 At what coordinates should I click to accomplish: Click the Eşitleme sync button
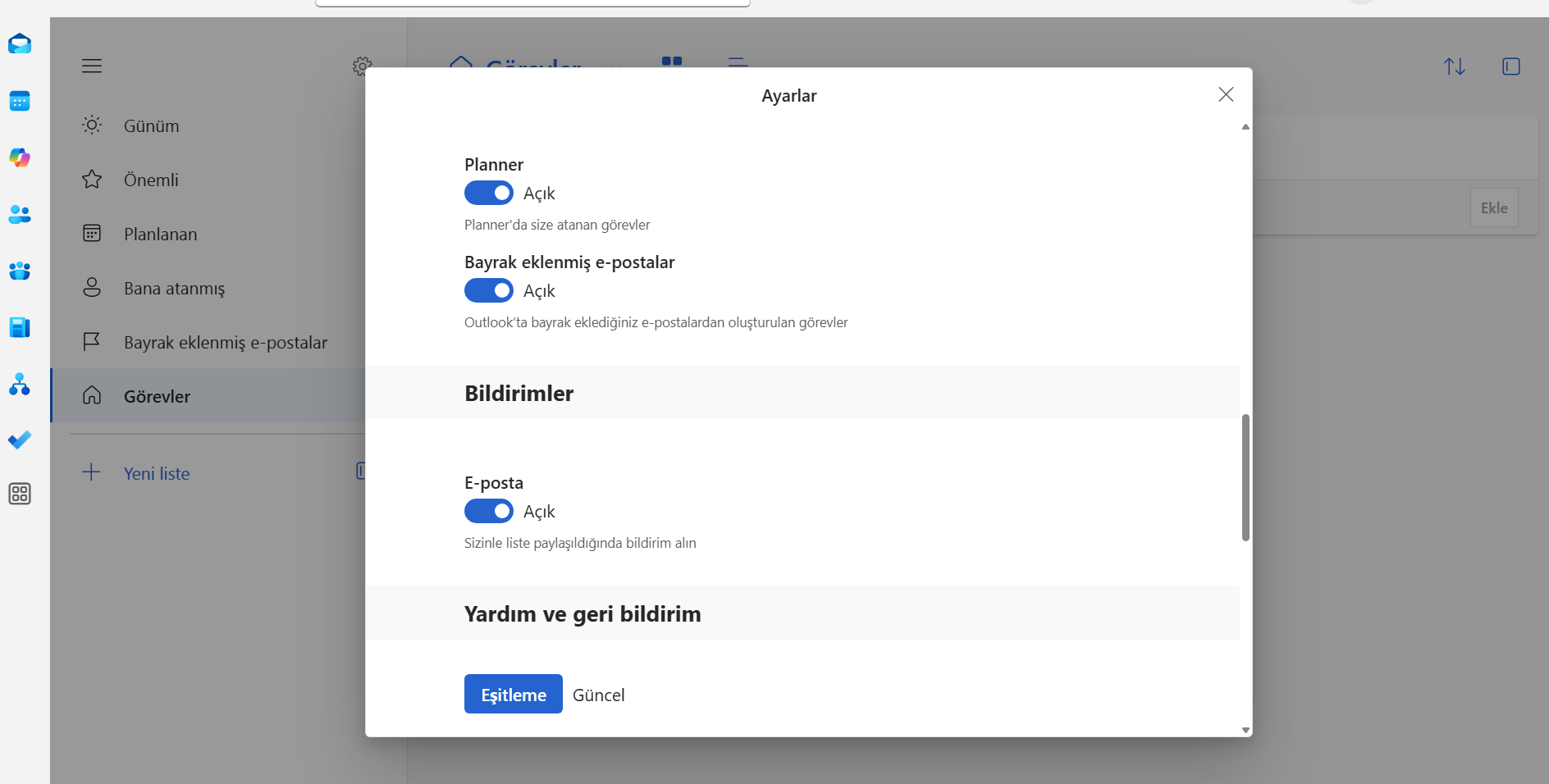point(514,694)
